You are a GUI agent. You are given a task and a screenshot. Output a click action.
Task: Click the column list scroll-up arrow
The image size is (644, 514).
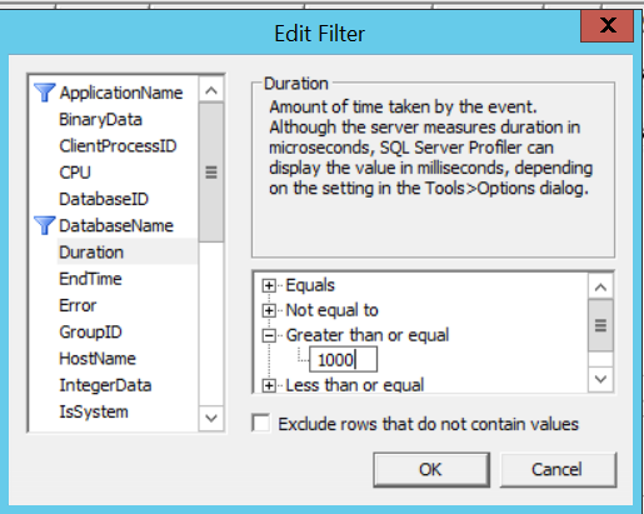click(211, 90)
